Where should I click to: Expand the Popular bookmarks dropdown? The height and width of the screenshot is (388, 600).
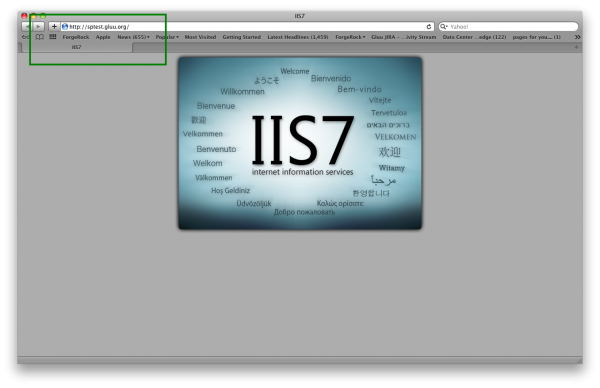click(167, 37)
